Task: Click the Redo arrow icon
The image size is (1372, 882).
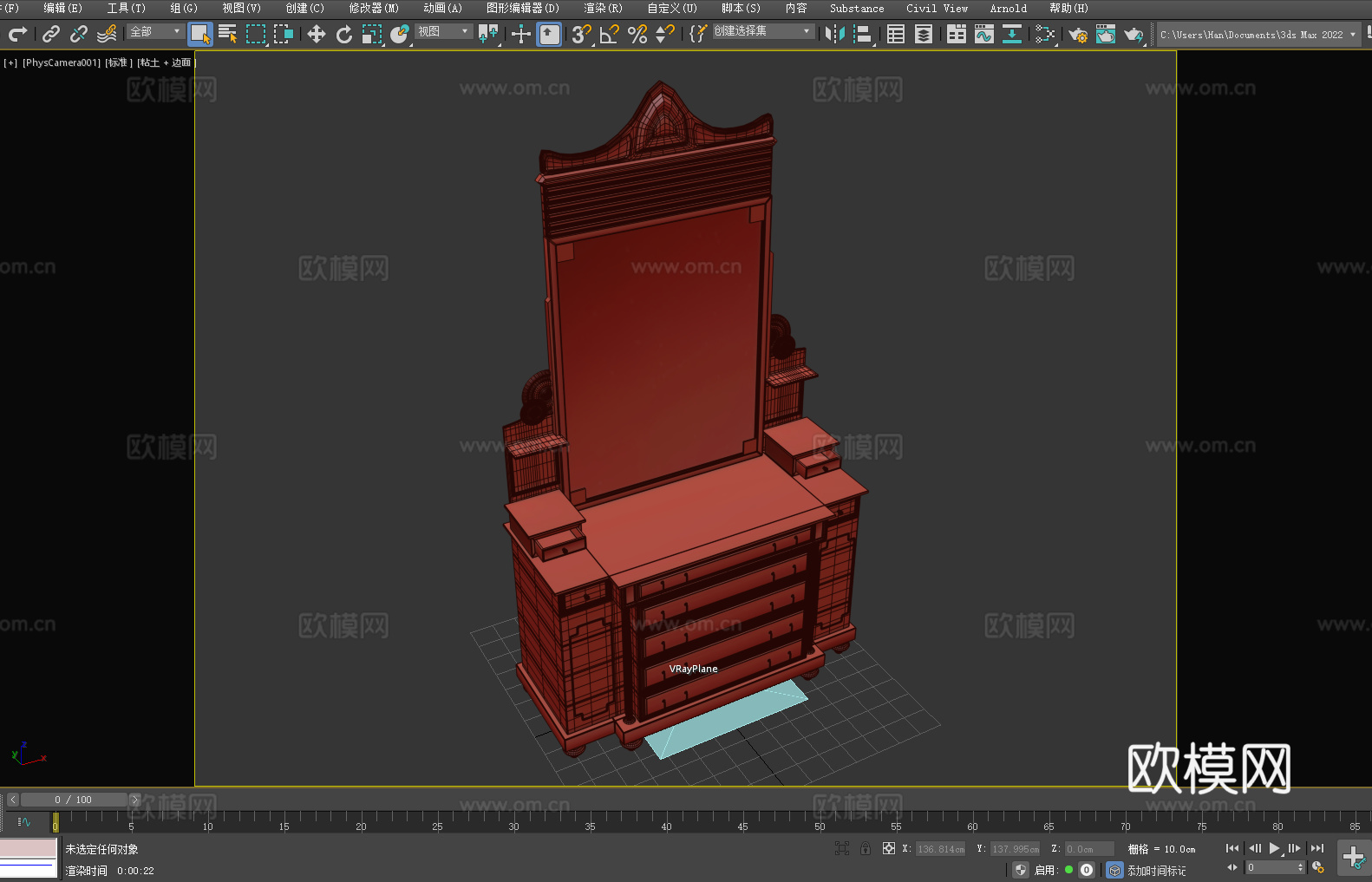Action: point(17,34)
